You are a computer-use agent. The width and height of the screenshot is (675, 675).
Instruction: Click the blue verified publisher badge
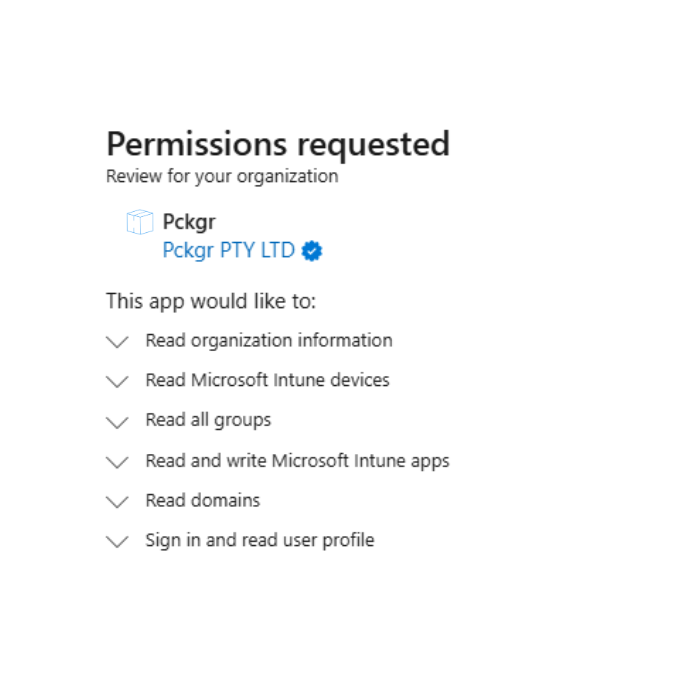(x=312, y=251)
